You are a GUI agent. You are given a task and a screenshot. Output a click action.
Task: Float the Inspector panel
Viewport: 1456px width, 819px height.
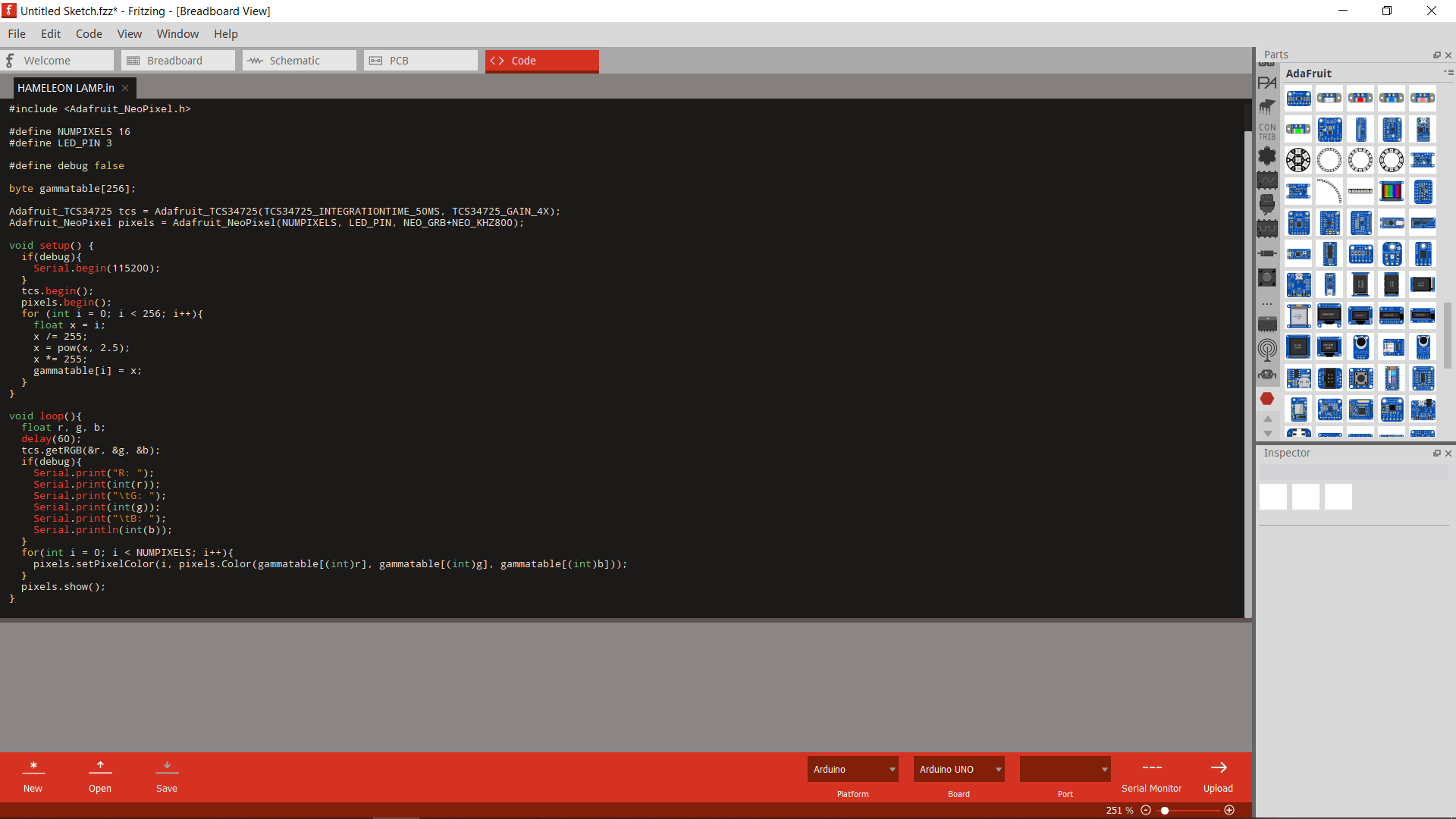tap(1436, 453)
